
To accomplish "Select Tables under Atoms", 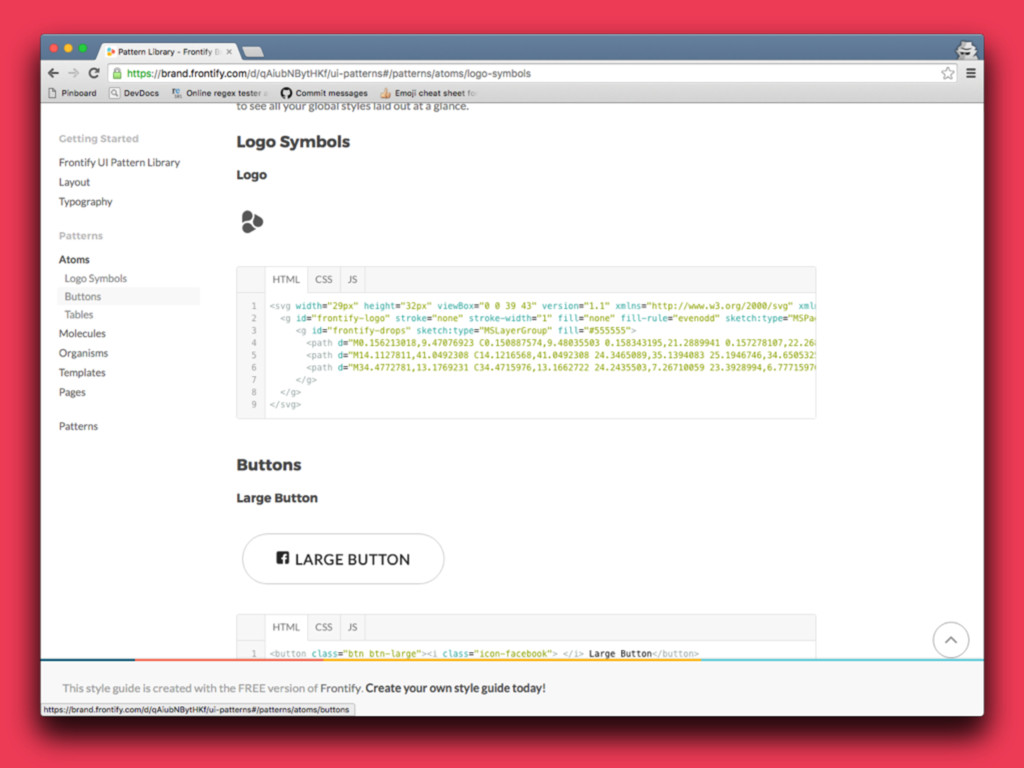I will tap(79, 315).
